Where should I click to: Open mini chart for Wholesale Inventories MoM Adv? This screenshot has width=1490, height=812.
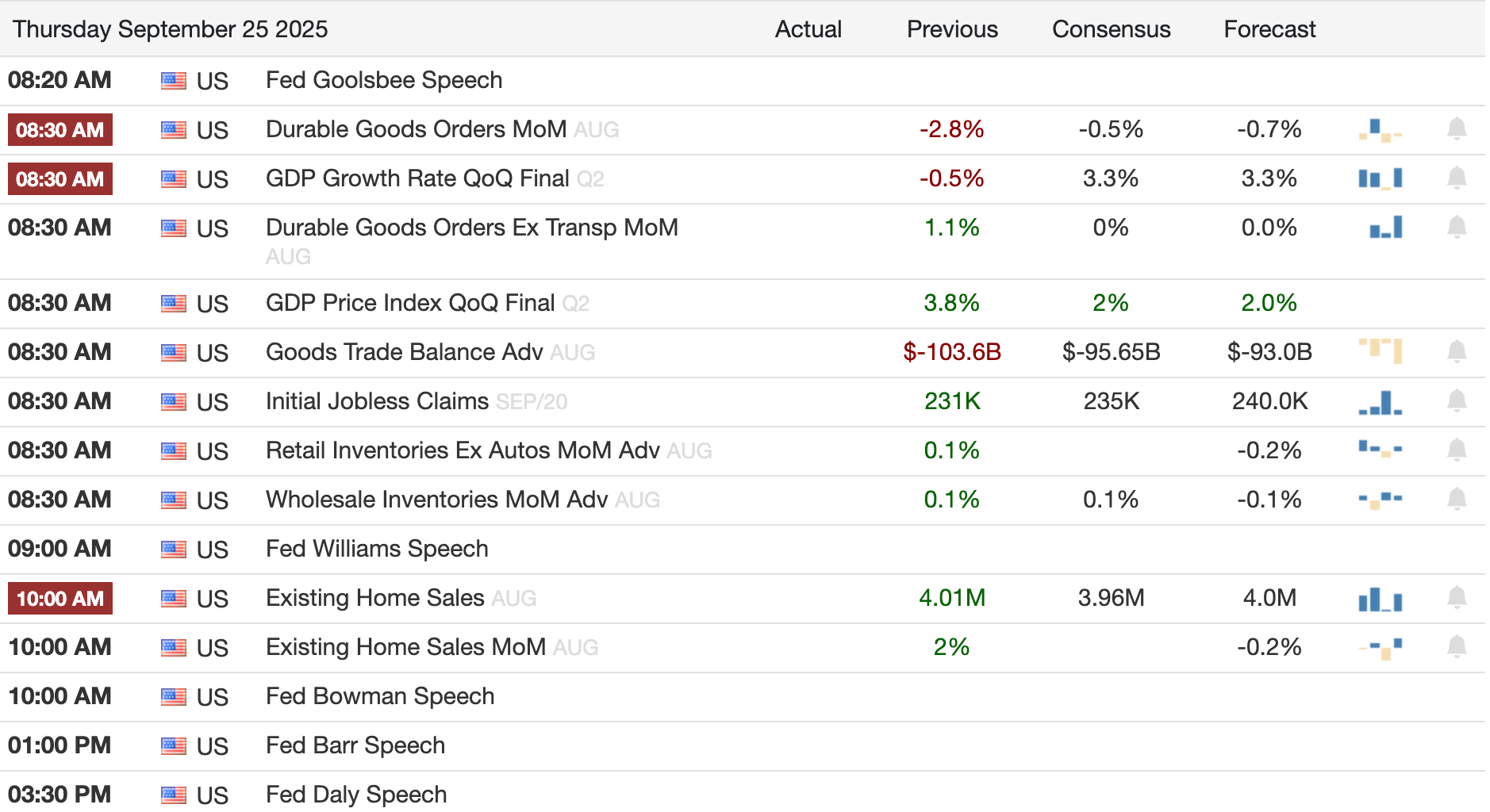[1381, 500]
